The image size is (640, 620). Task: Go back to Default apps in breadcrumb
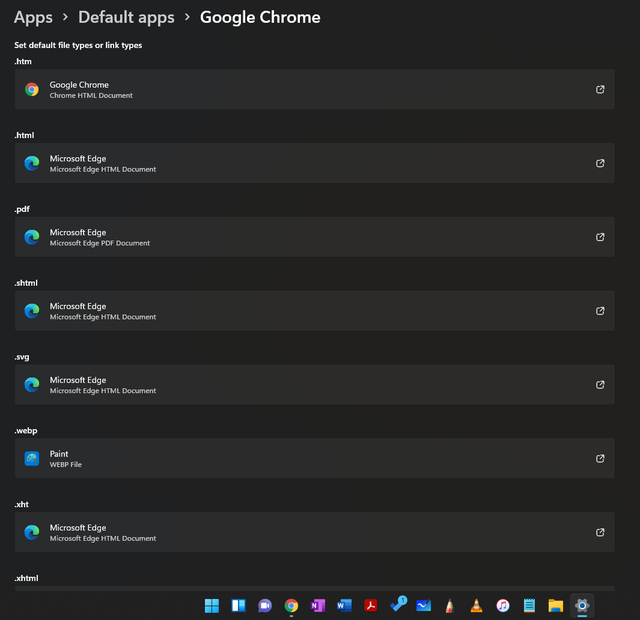pyautogui.click(x=126, y=18)
